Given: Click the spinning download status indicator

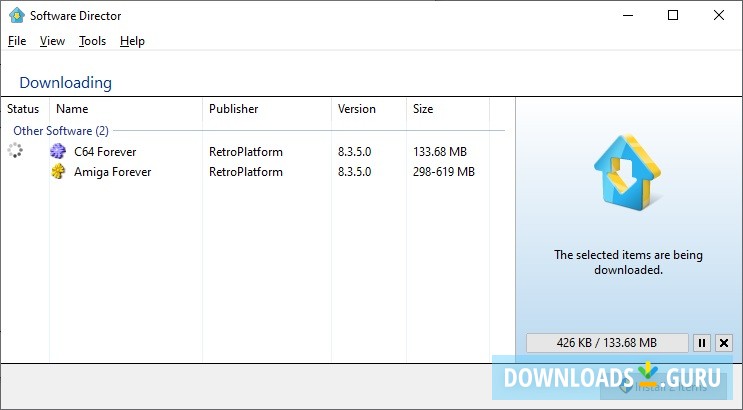Looking at the screenshot, I should (15, 150).
